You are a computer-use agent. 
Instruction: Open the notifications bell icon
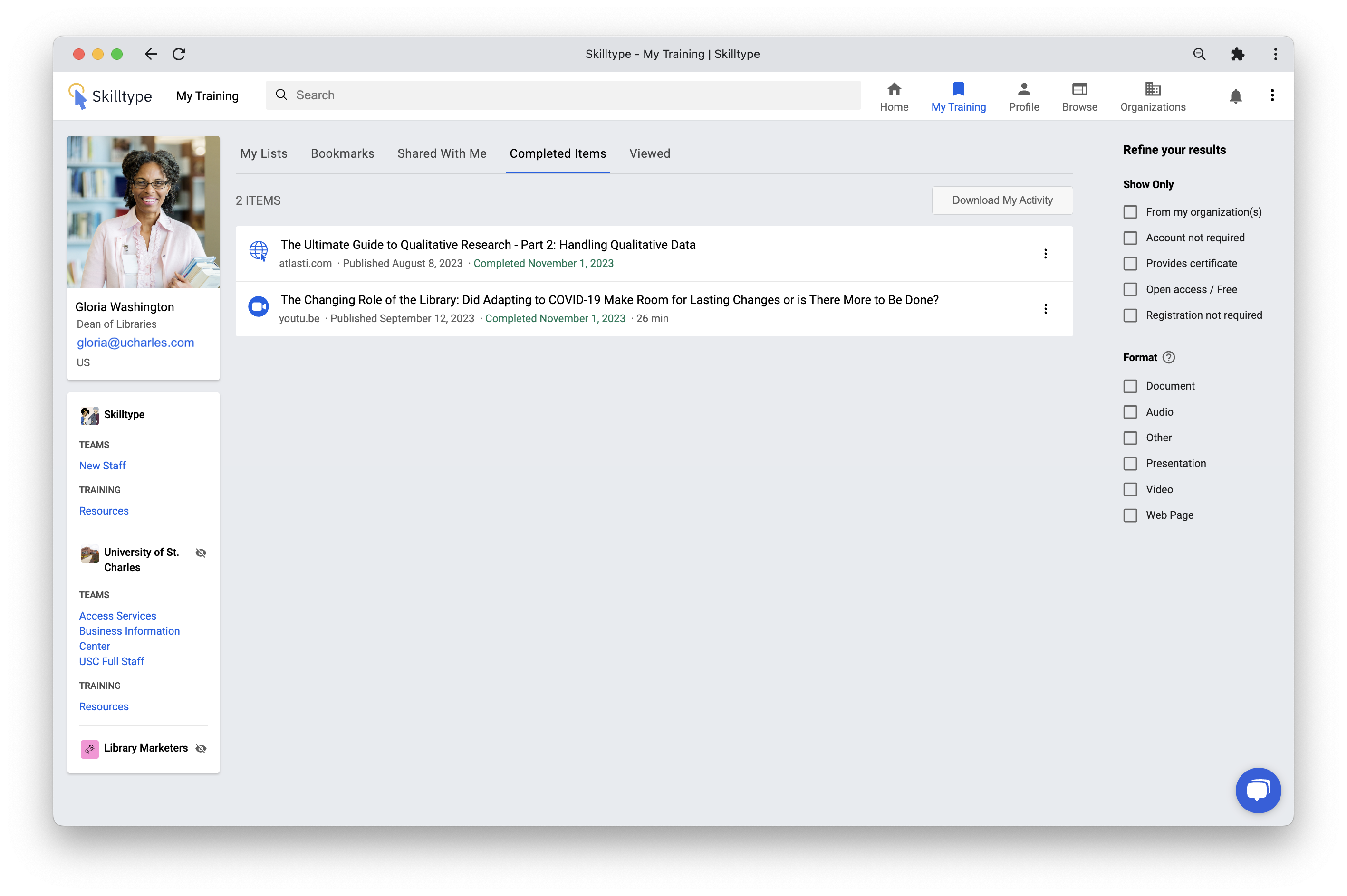[x=1235, y=96]
